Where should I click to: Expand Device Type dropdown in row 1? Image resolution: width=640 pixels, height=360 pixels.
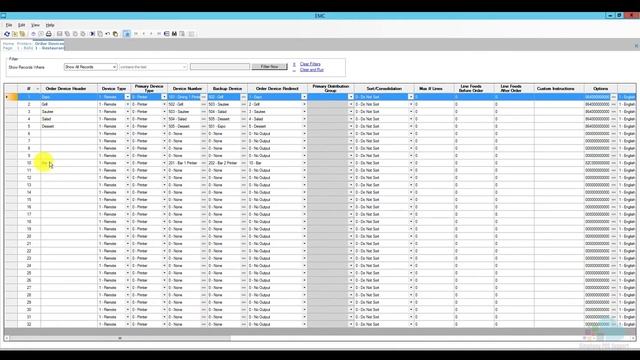point(127,97)
